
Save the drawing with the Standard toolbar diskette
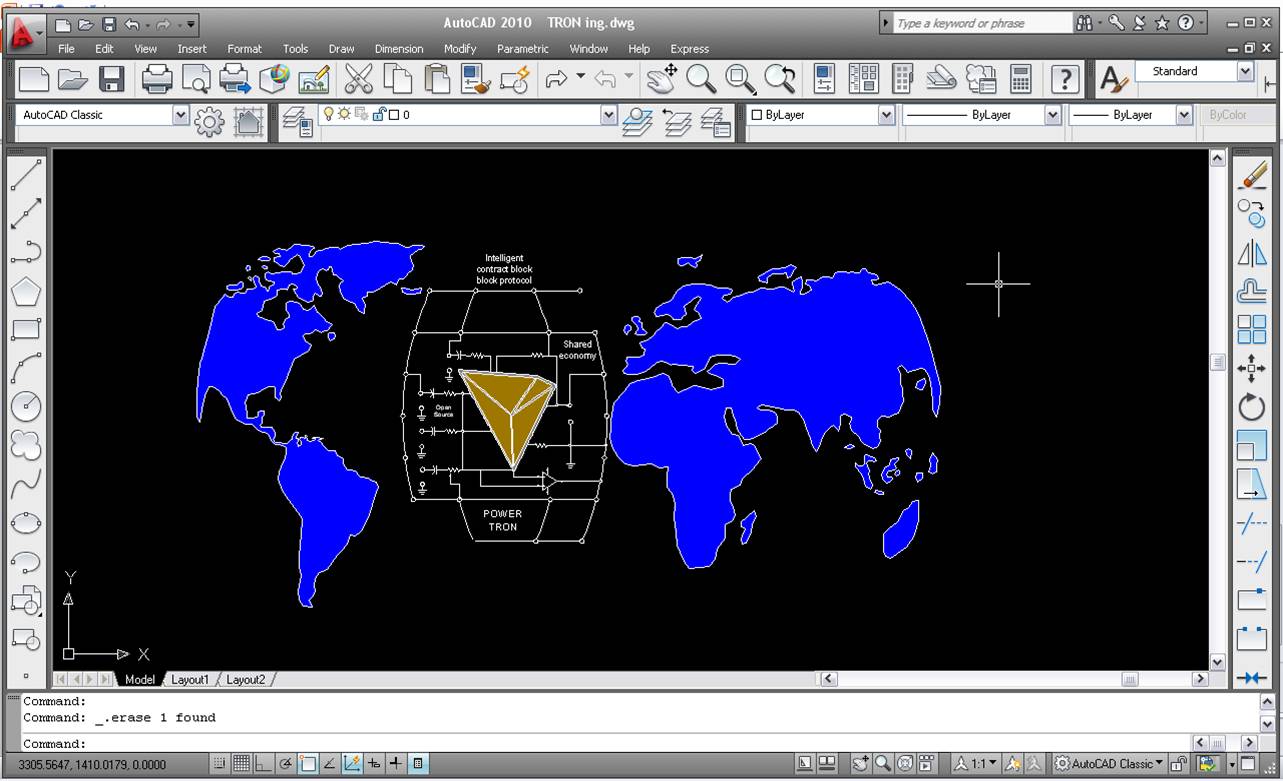(x=111, y=78)
